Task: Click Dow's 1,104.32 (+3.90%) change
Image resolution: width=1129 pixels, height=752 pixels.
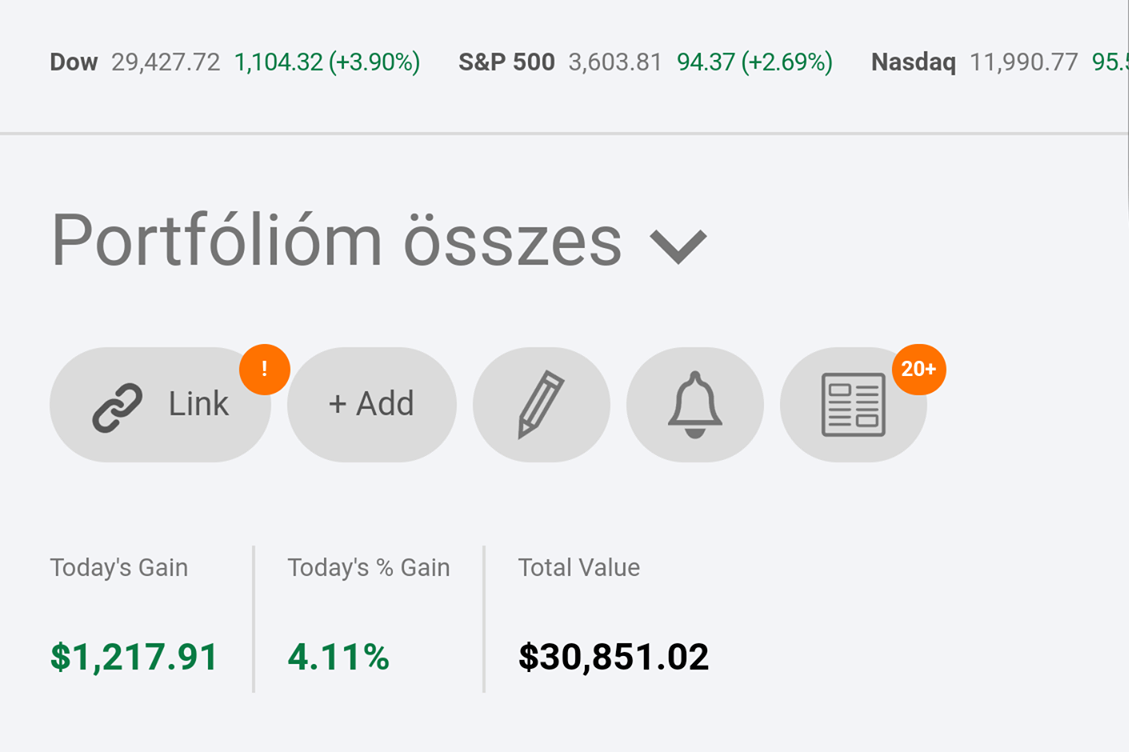Action: (327, 63)
